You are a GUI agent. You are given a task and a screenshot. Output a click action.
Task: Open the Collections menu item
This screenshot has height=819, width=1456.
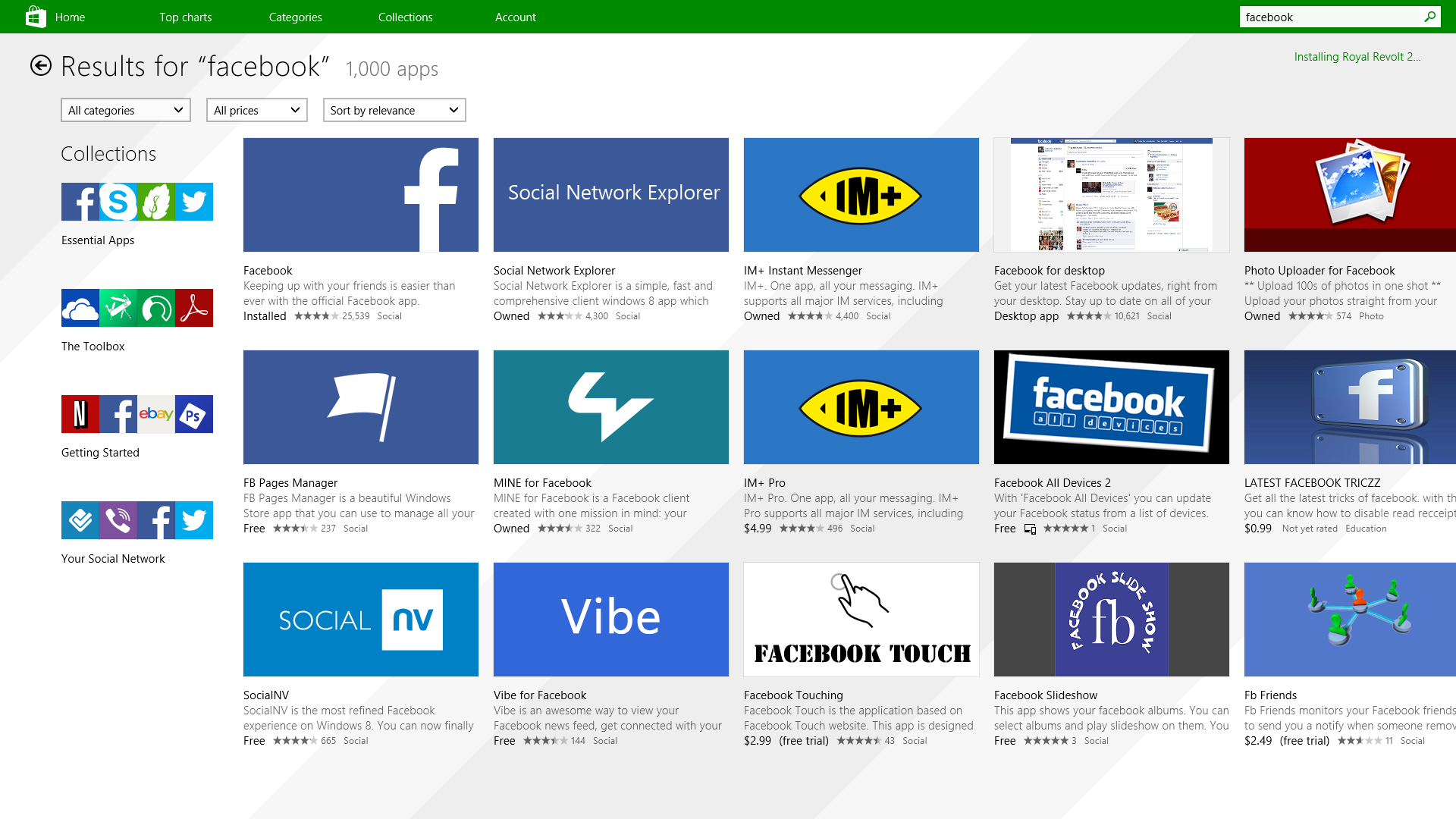coord(405,17)
